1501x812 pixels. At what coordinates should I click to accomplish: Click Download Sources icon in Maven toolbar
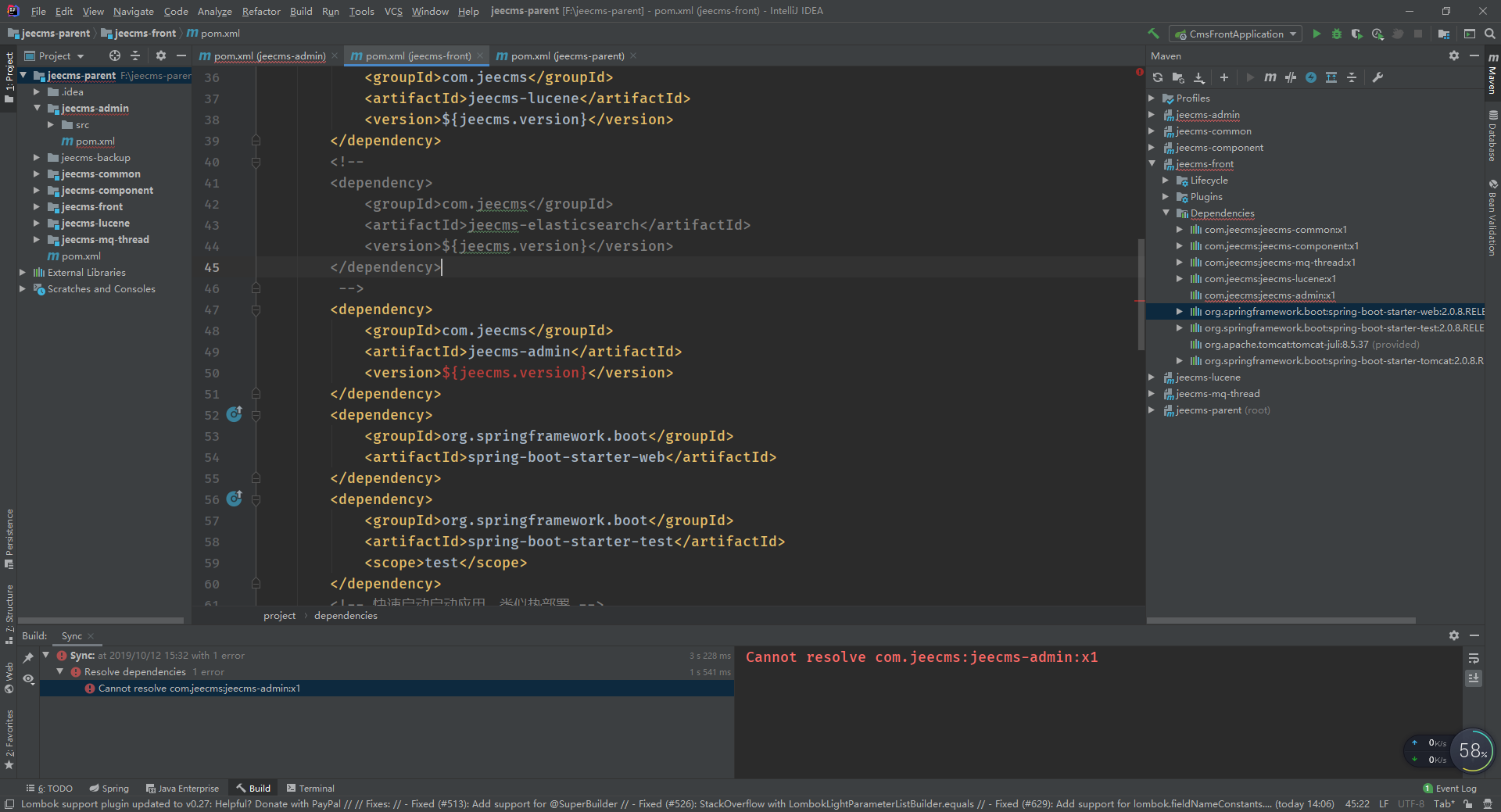click(x=1199, y=77)
